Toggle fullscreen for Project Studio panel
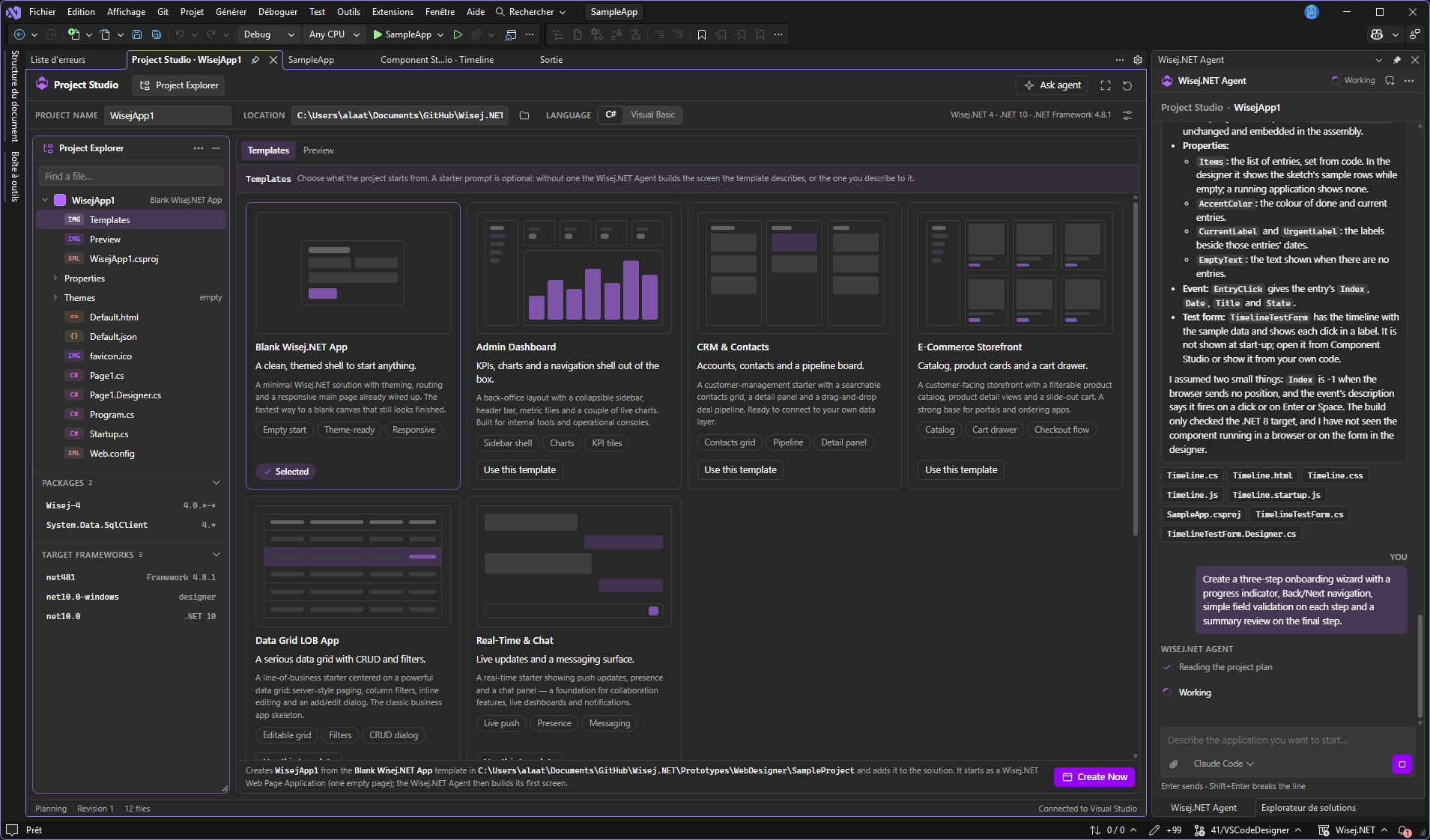The height and width of the screenshot is (840, 1430). point(1106,85)
